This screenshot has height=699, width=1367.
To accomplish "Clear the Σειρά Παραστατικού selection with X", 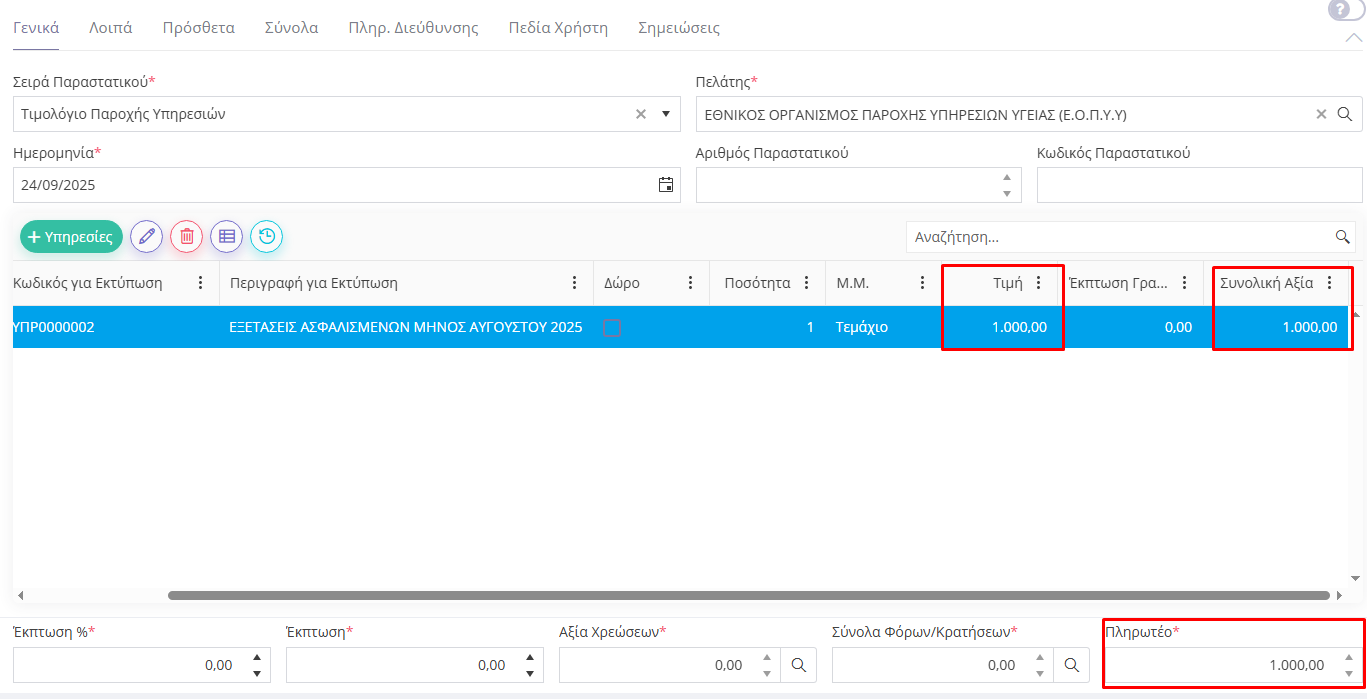I will [641, 114].
